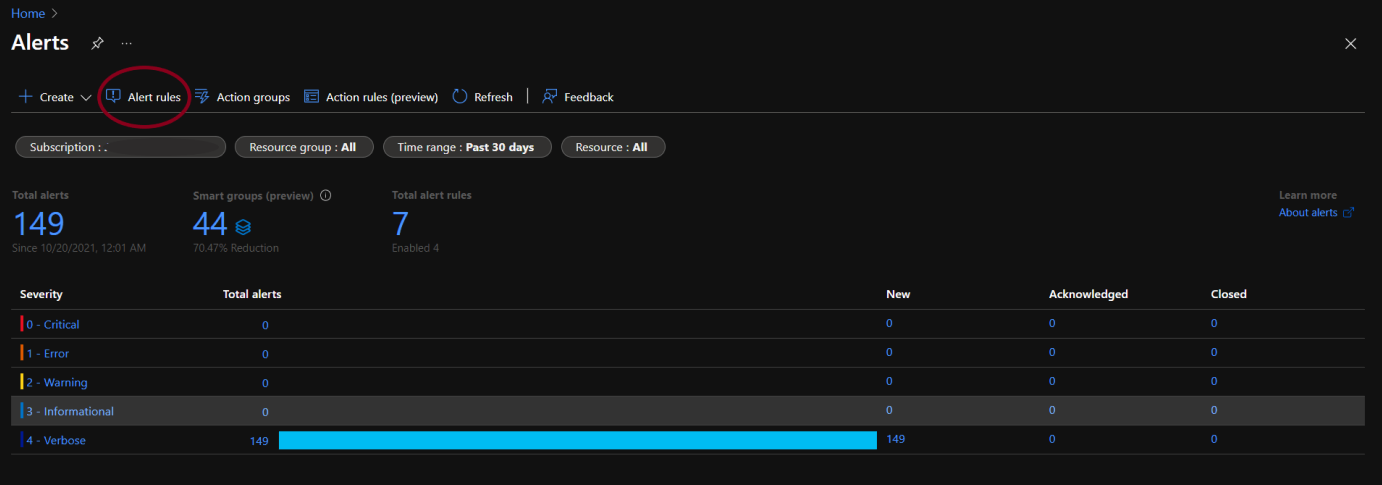Click the pin icon next to Alerts title
Viewport: 1382px width, 485px height.
tap(97, 43)
